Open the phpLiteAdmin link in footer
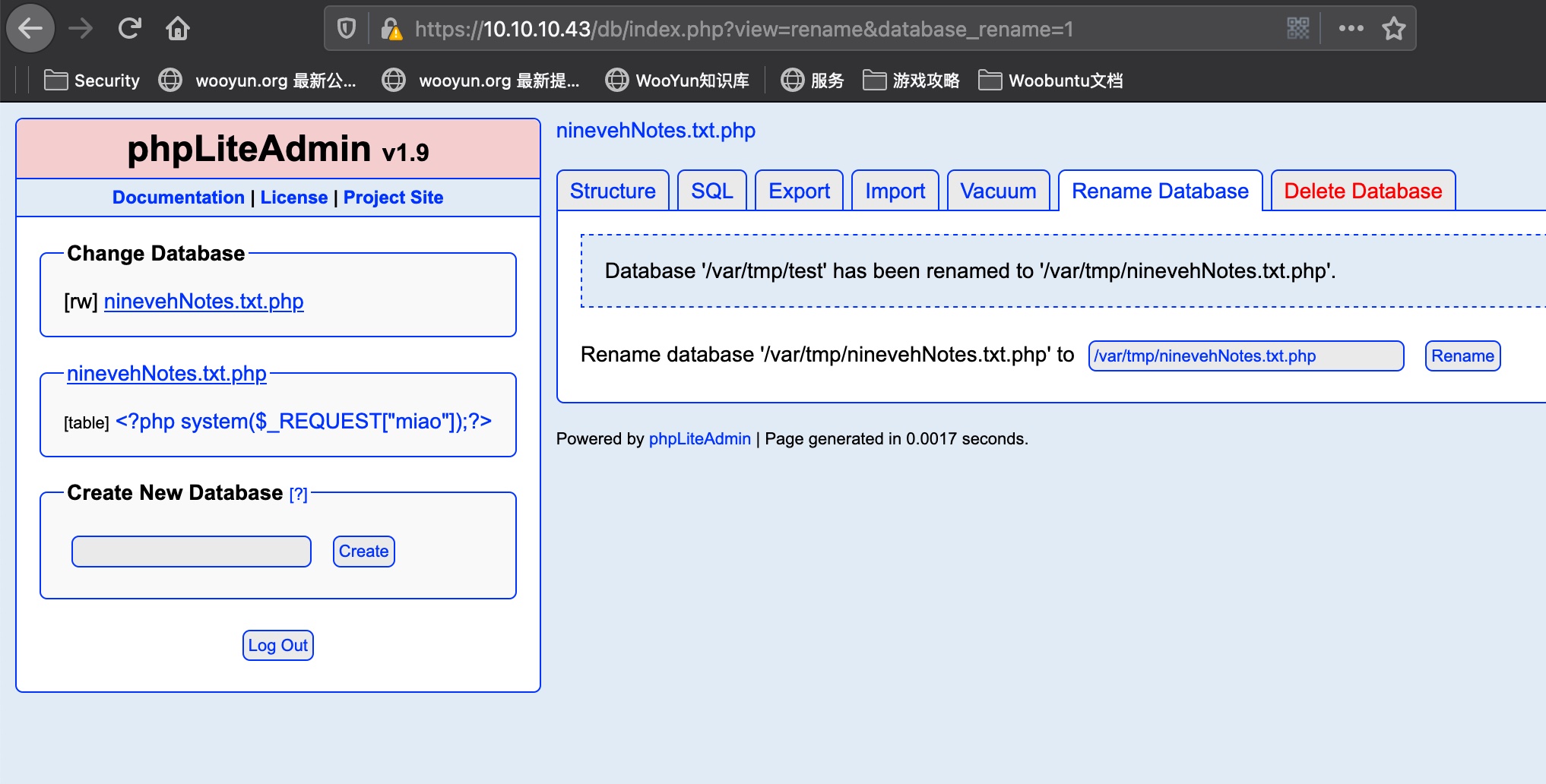 699,439
